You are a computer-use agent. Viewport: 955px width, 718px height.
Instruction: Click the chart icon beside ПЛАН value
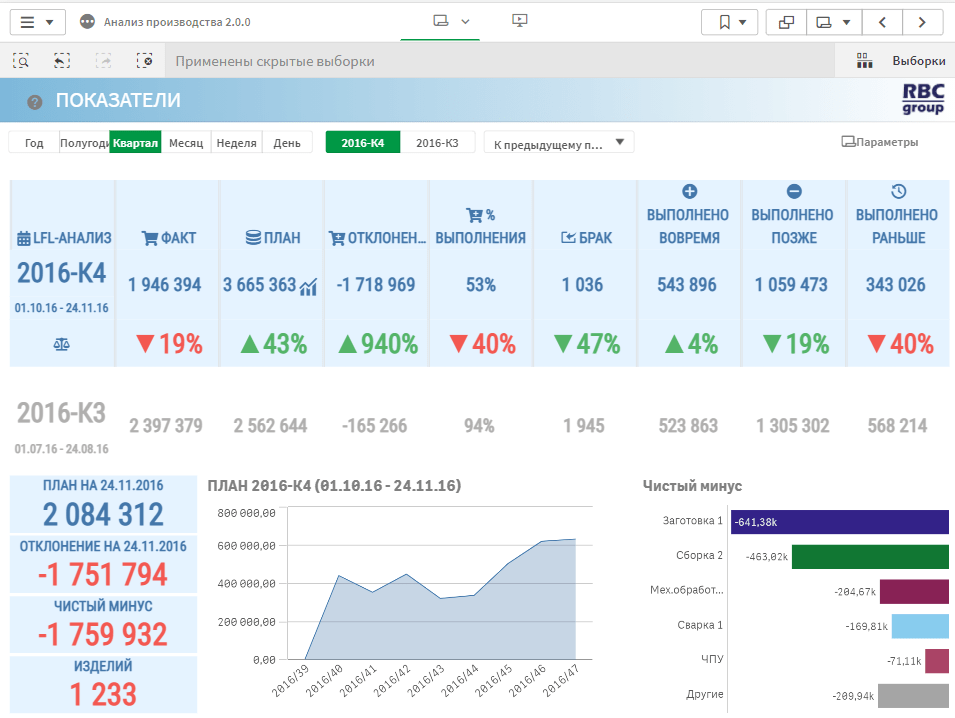[309, 287]
